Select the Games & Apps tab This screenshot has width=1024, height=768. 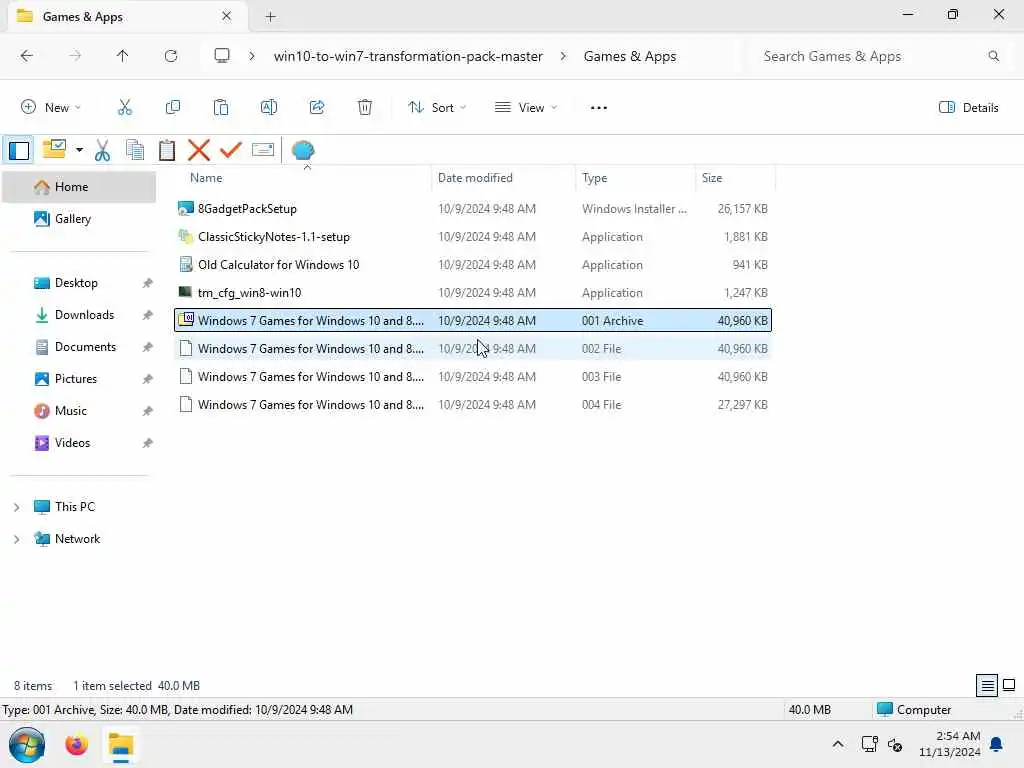127,16
